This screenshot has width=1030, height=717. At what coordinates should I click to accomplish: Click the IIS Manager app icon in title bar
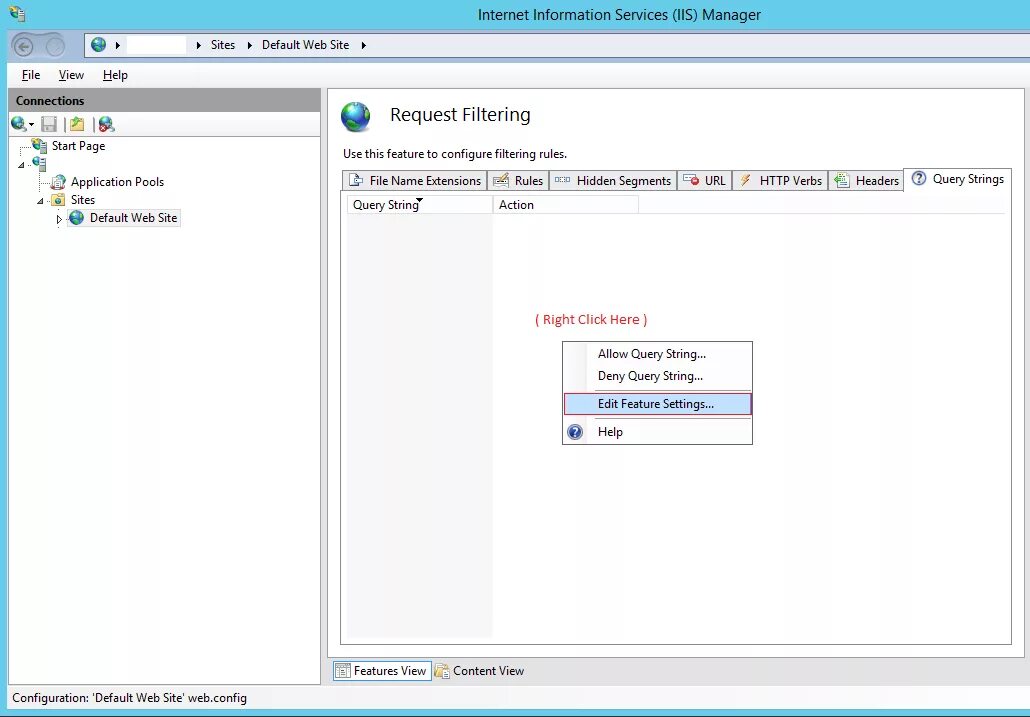18,14
